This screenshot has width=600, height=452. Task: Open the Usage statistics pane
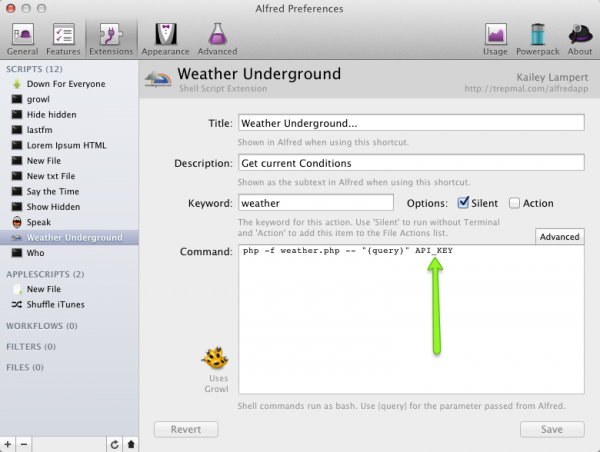[x=495, y=39]
